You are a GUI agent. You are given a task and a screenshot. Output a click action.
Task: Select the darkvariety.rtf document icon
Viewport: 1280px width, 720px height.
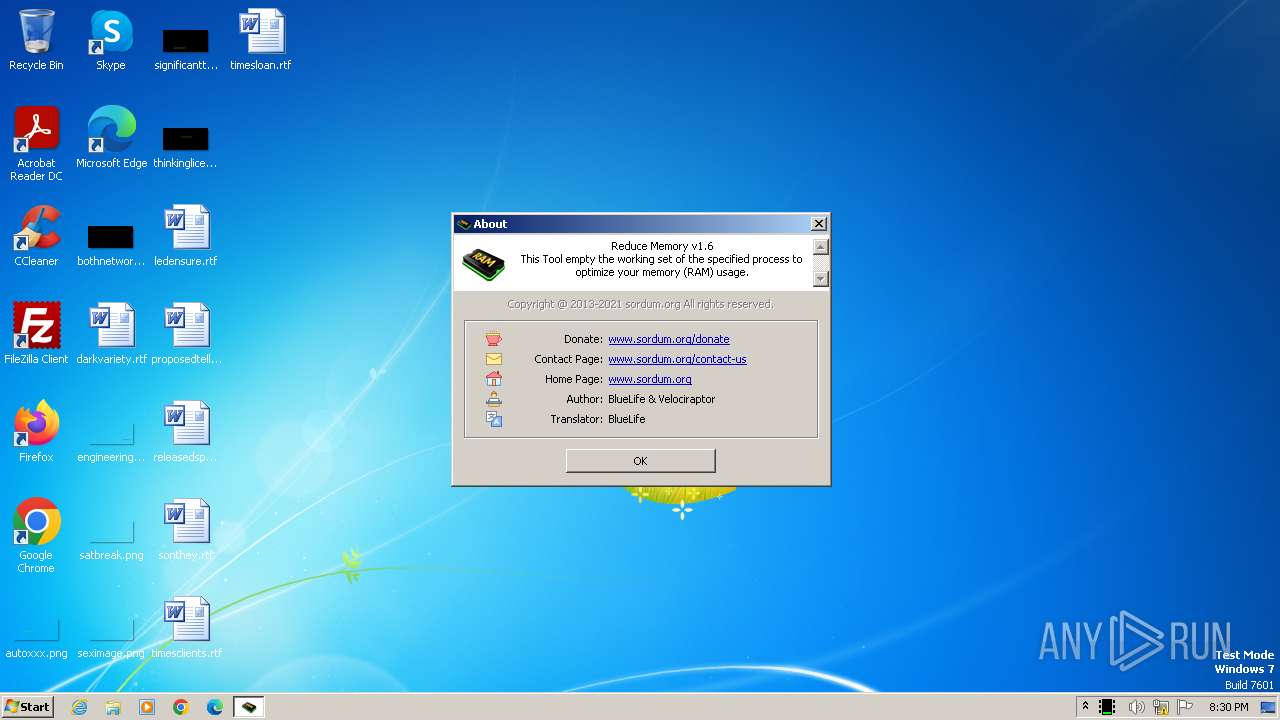(111, 334)
